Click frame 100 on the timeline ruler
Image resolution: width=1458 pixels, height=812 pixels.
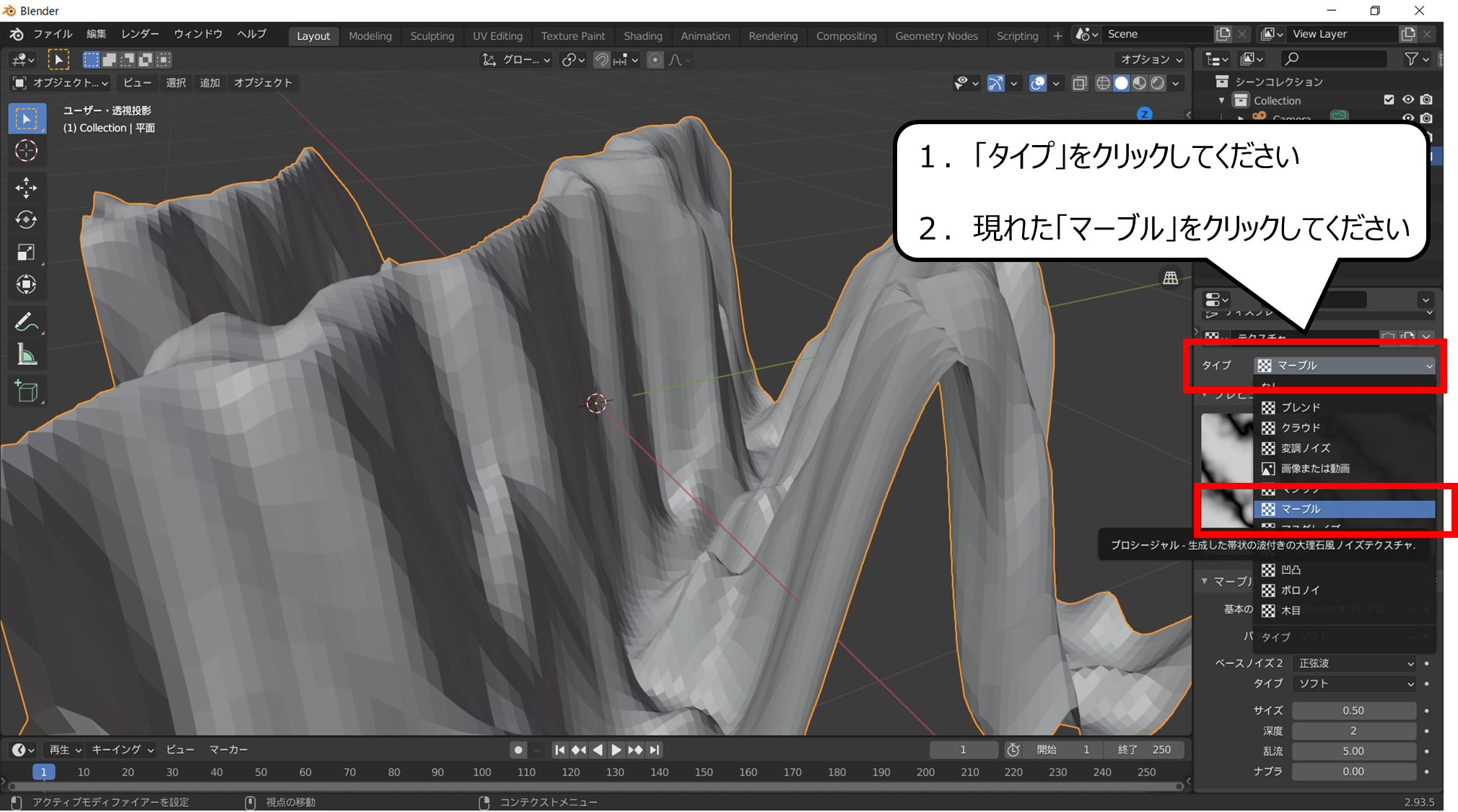[482, 772]
